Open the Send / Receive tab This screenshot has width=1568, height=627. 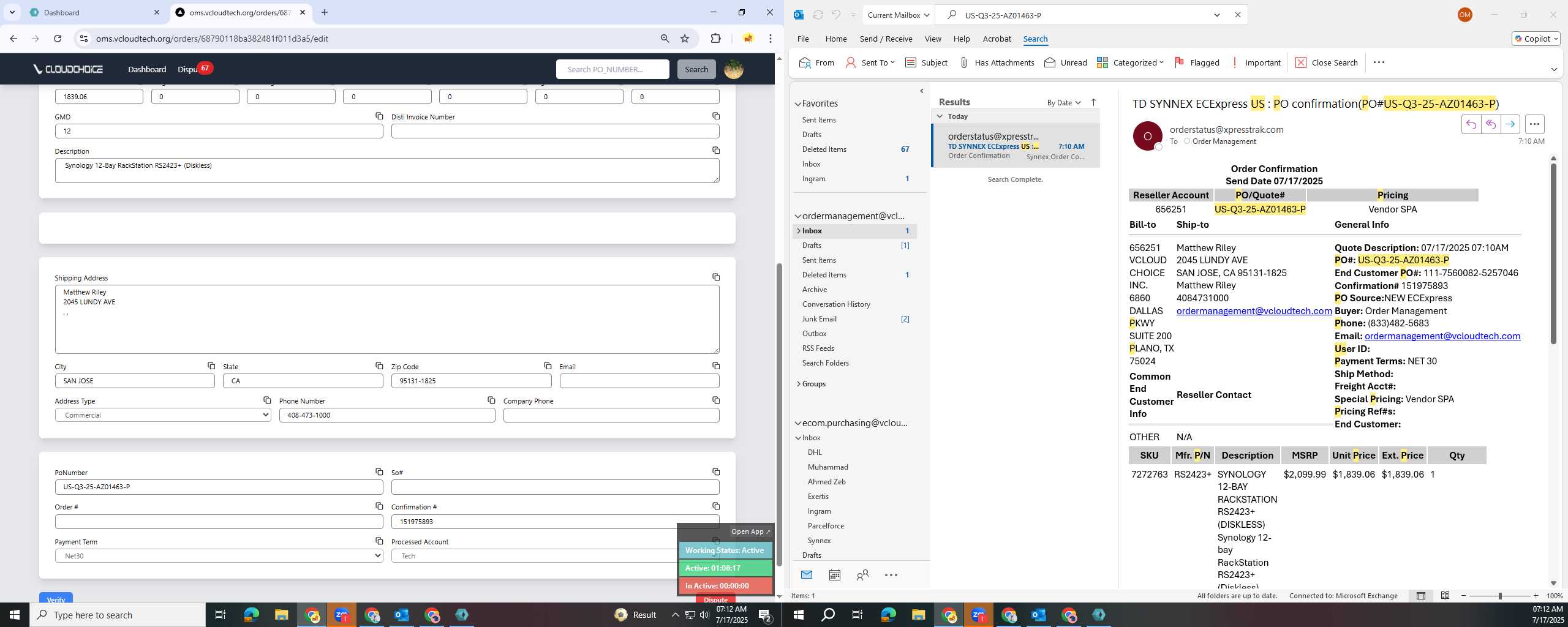886,39
